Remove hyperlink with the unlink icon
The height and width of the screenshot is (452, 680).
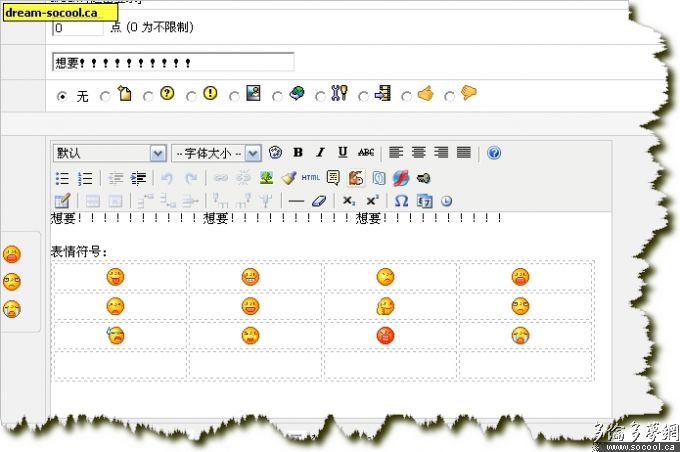pos(244,178)
